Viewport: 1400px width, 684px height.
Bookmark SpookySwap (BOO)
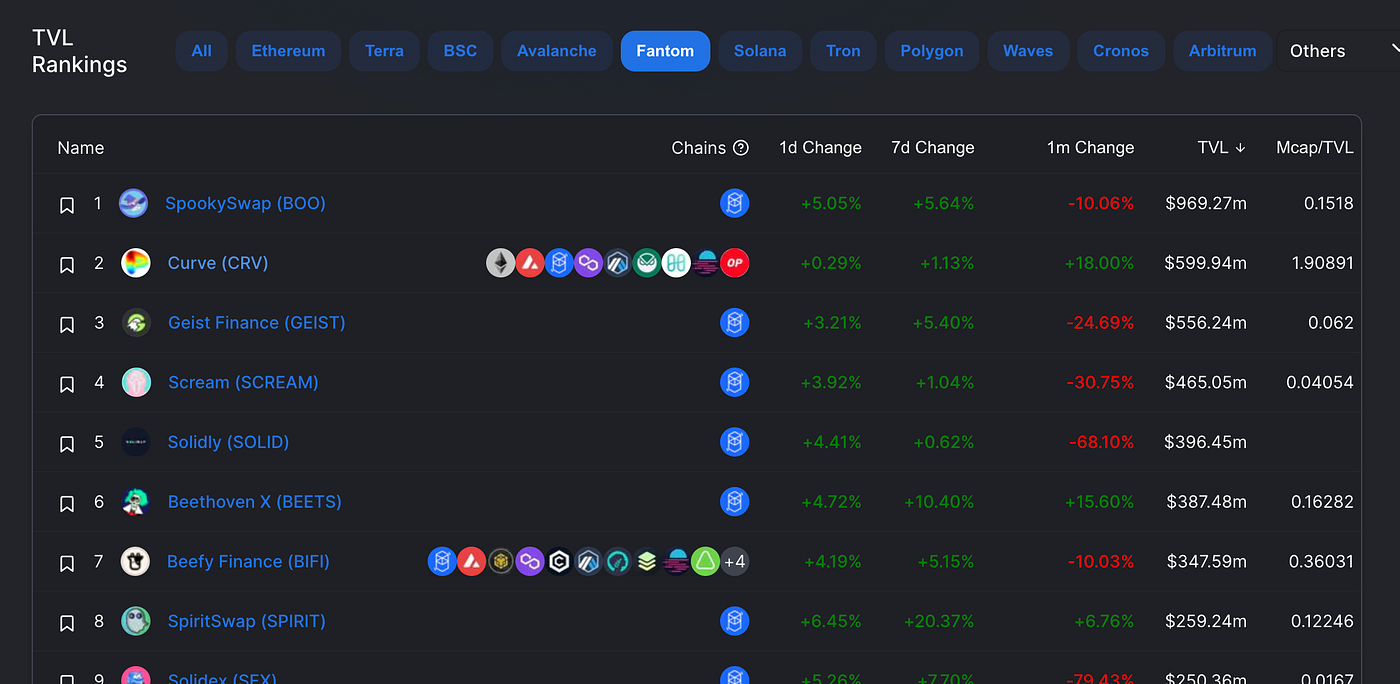(67, 205)
